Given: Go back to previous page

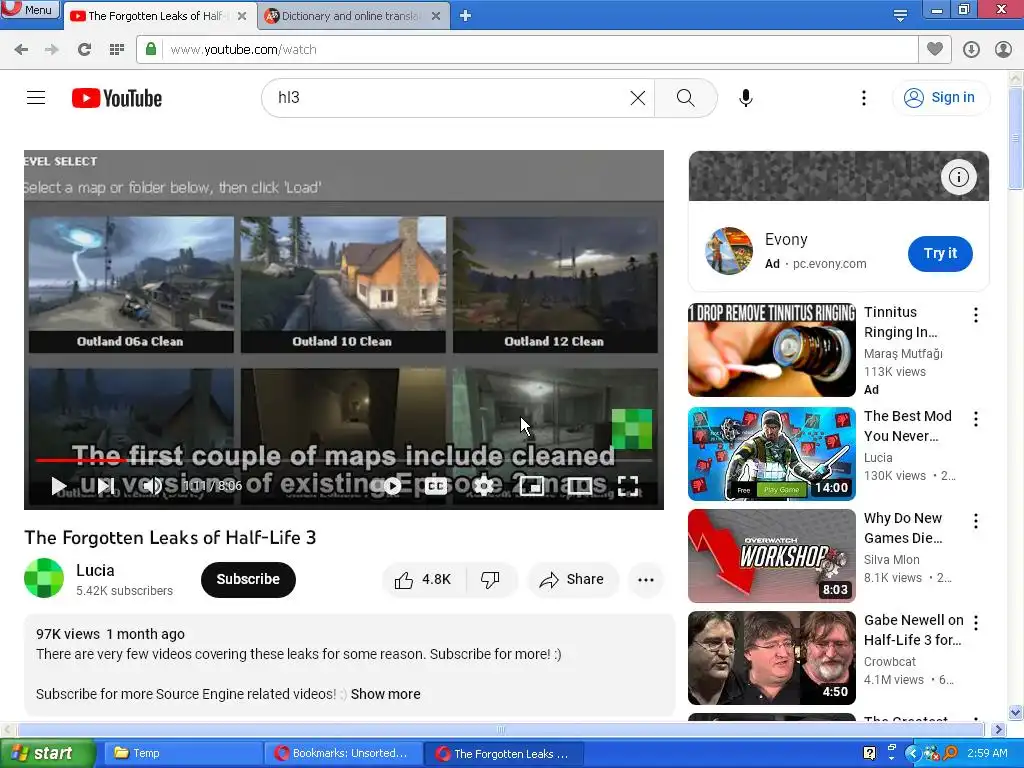Looking at the screenshot, I should 21,50.
